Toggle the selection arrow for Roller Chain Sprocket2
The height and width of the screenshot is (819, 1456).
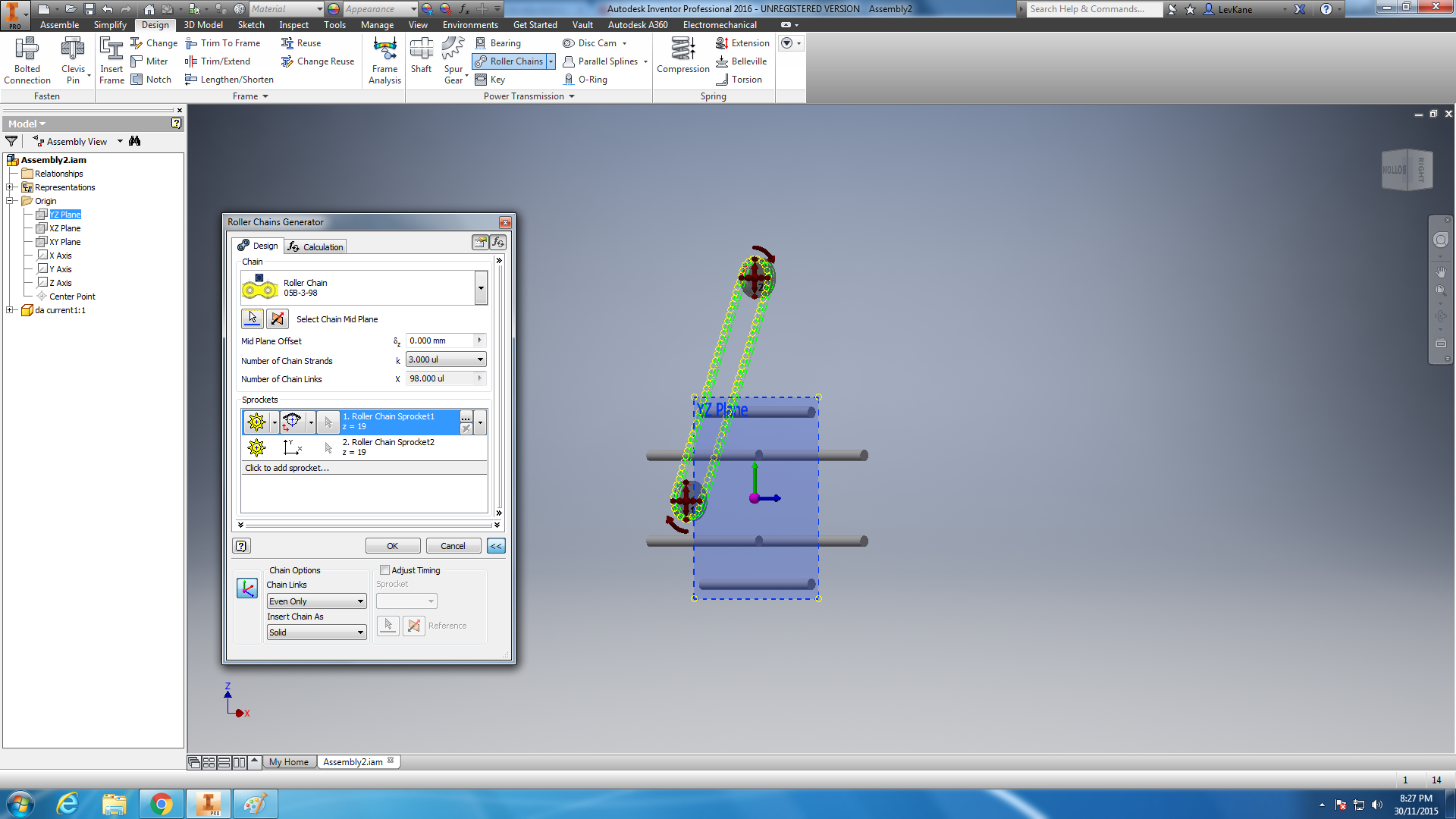[x=328, y=447]
